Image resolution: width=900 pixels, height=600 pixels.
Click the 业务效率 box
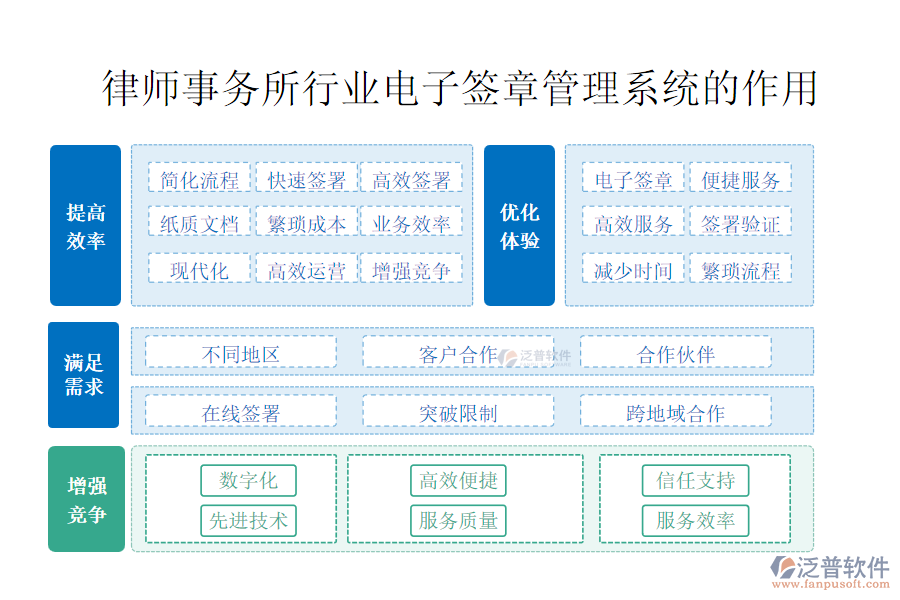click(411, 221)
